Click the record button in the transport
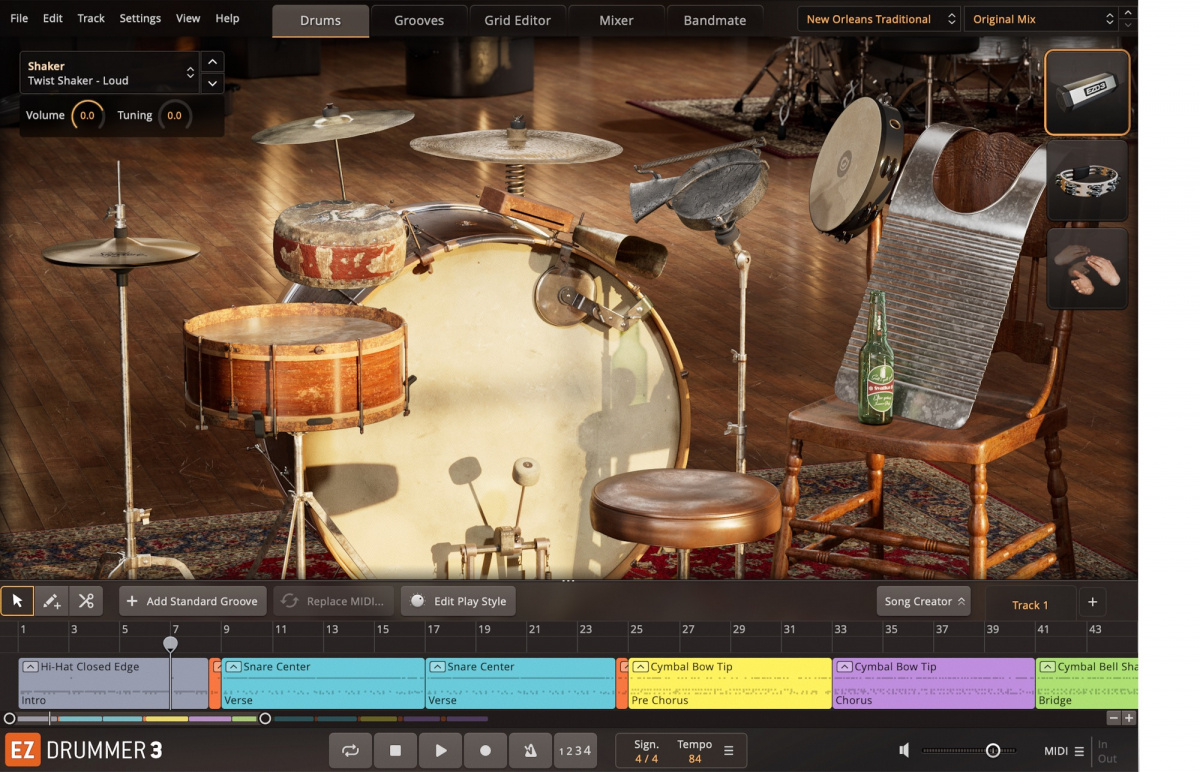Viewport: 1200px width, 772px height. (485, 750)
